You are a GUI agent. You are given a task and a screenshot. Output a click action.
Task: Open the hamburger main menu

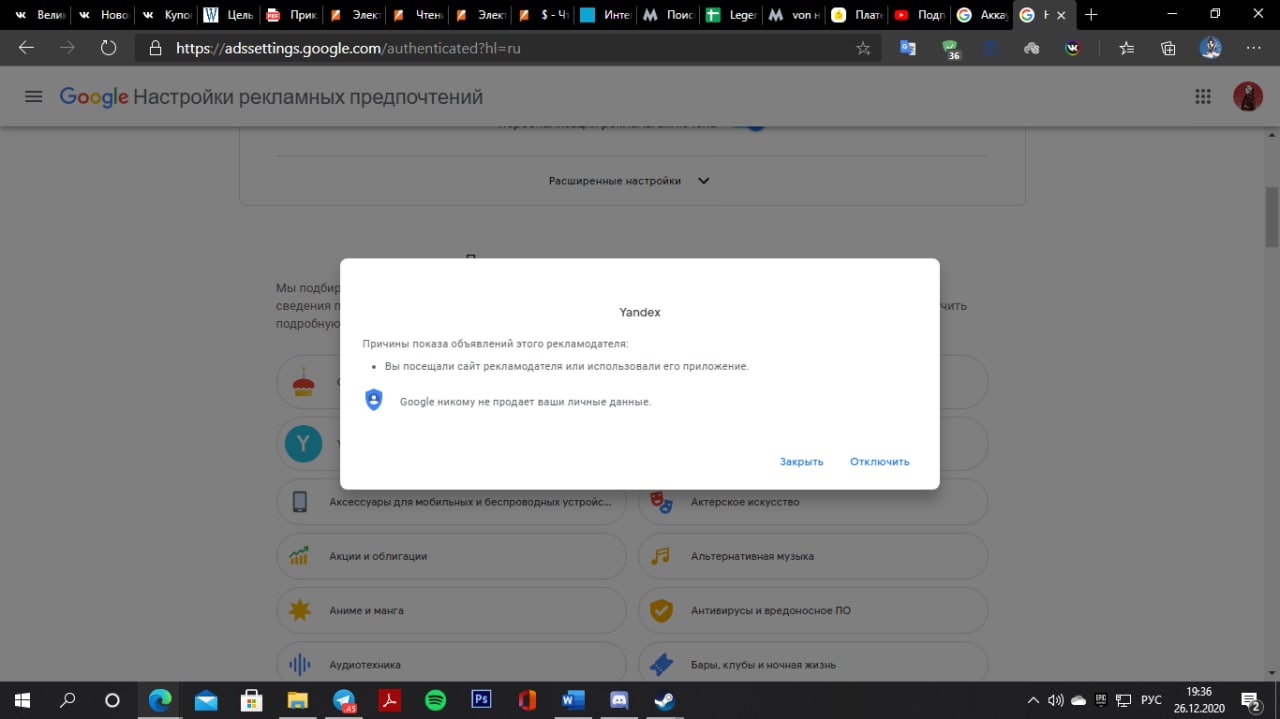click(x=34, y=97)
